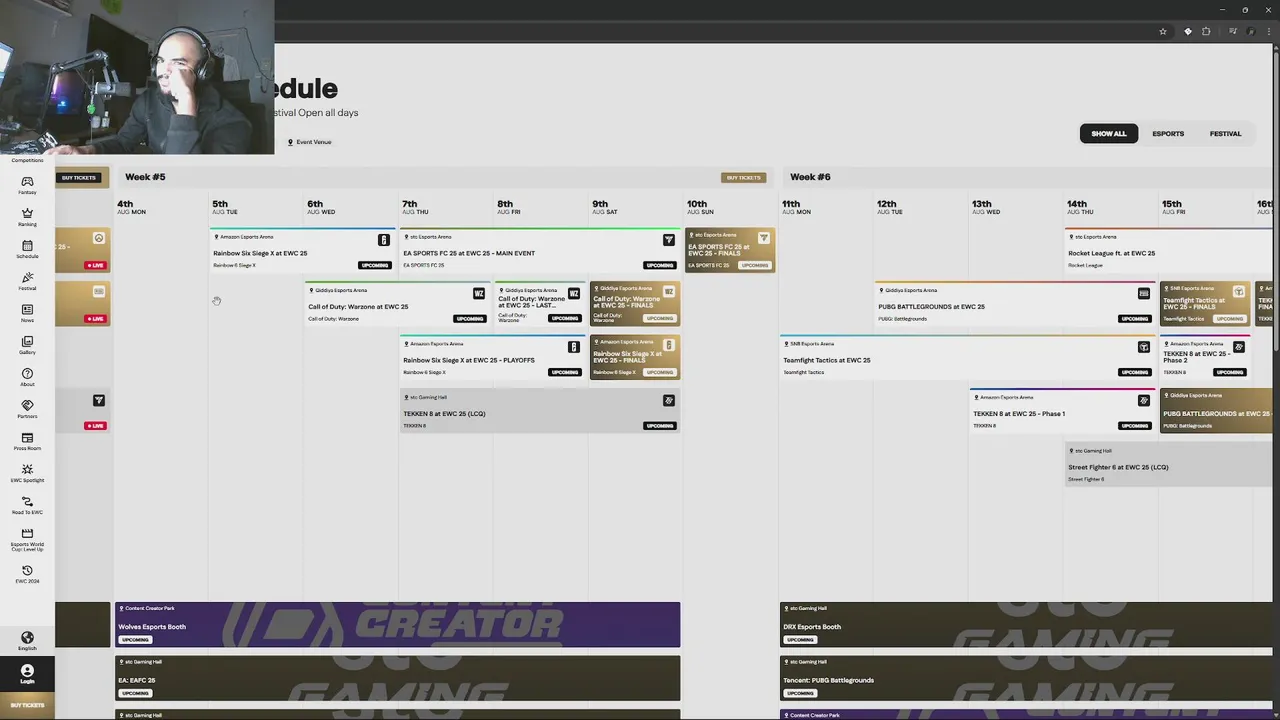Open TEKKEN 8 at EWC 25 (LCQ) card

tap(540, 411)
